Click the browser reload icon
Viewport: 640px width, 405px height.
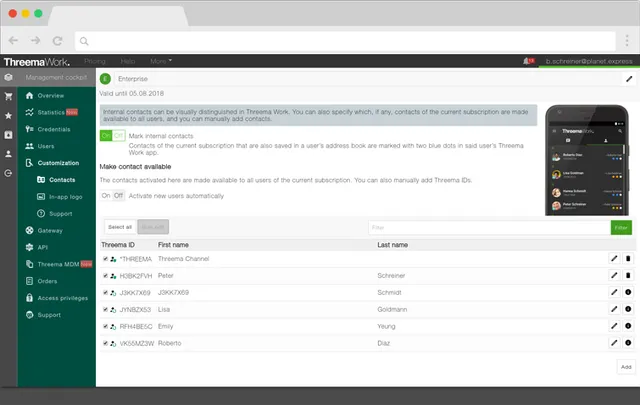58,40
